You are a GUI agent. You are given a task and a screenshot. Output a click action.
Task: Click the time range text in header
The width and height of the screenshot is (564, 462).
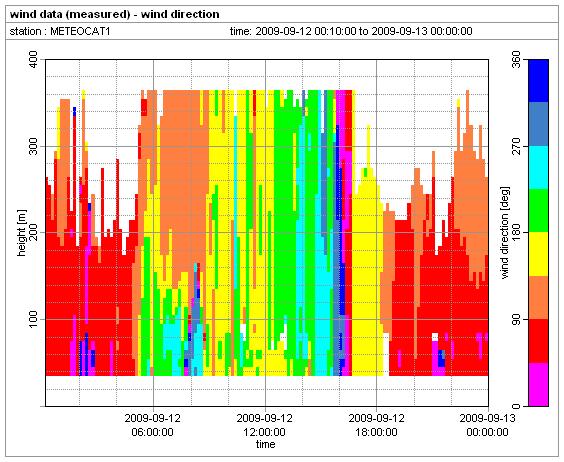point(351,31)
